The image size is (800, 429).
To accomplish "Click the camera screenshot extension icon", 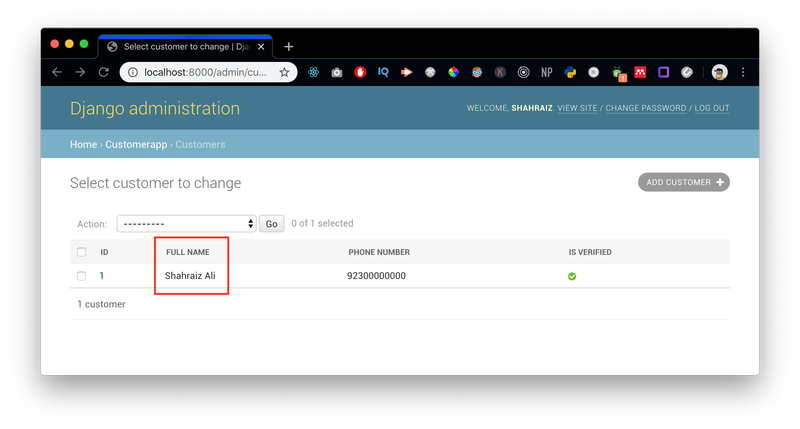I will coord(337,72).
